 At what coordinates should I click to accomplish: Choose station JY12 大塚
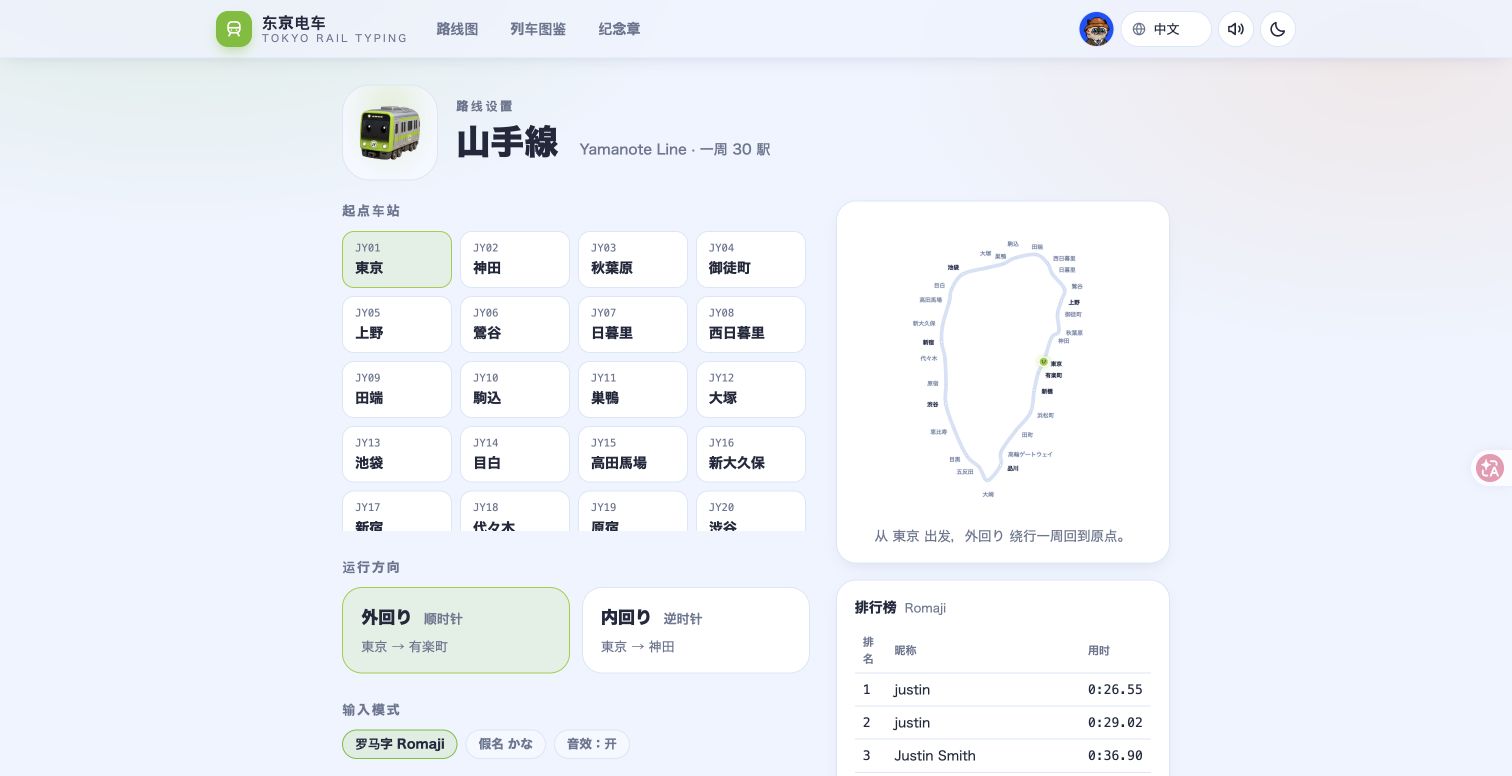click(x=751, y=390)
